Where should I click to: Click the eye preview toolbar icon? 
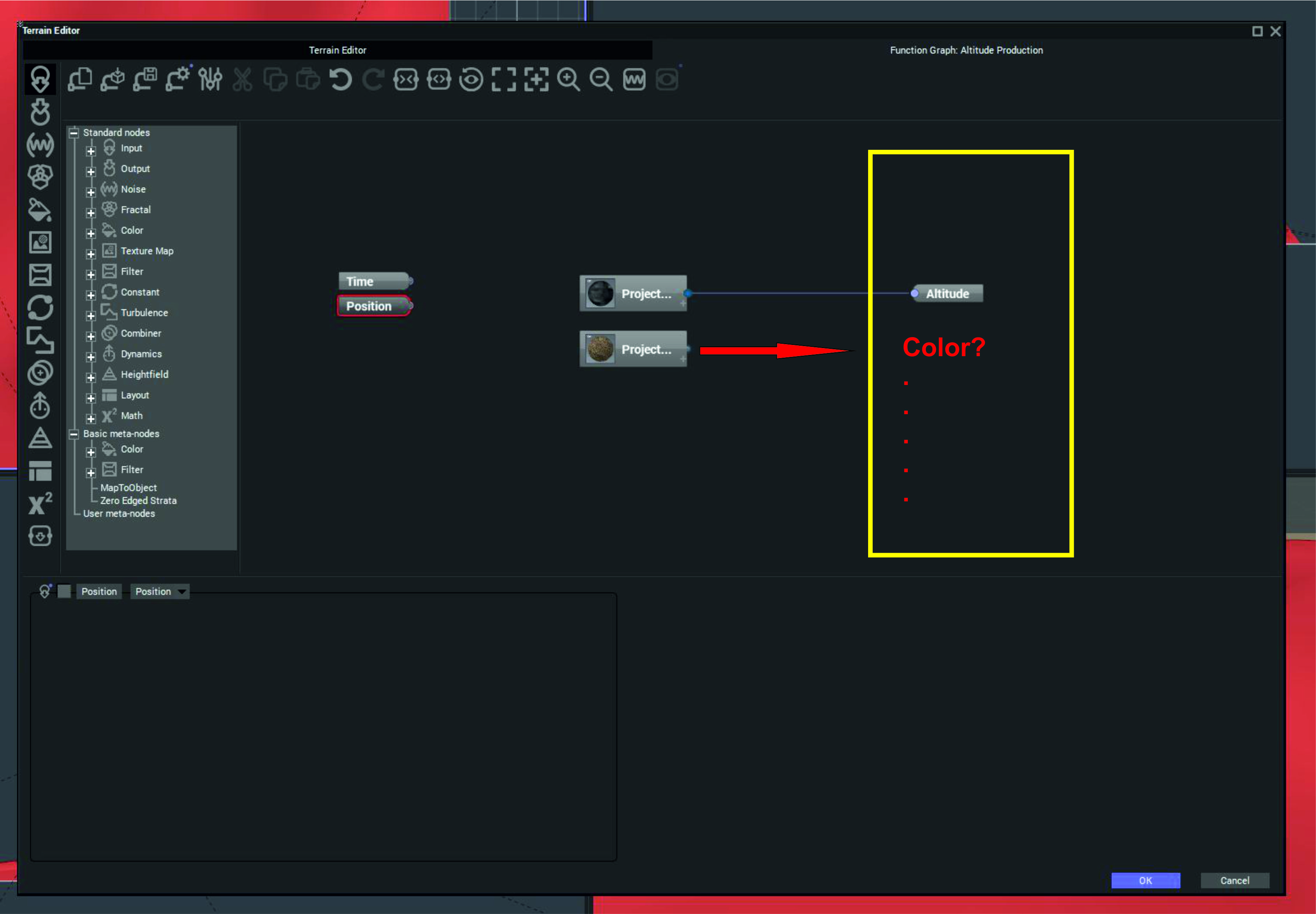tap(471, 79)
